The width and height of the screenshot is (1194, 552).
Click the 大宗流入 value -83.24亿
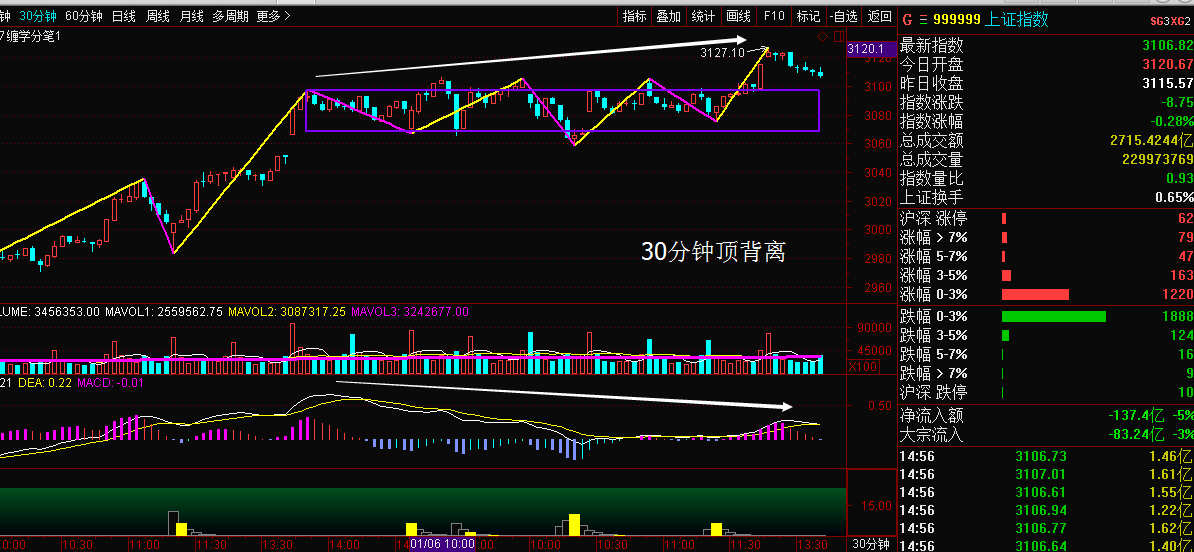point(1135,436)
